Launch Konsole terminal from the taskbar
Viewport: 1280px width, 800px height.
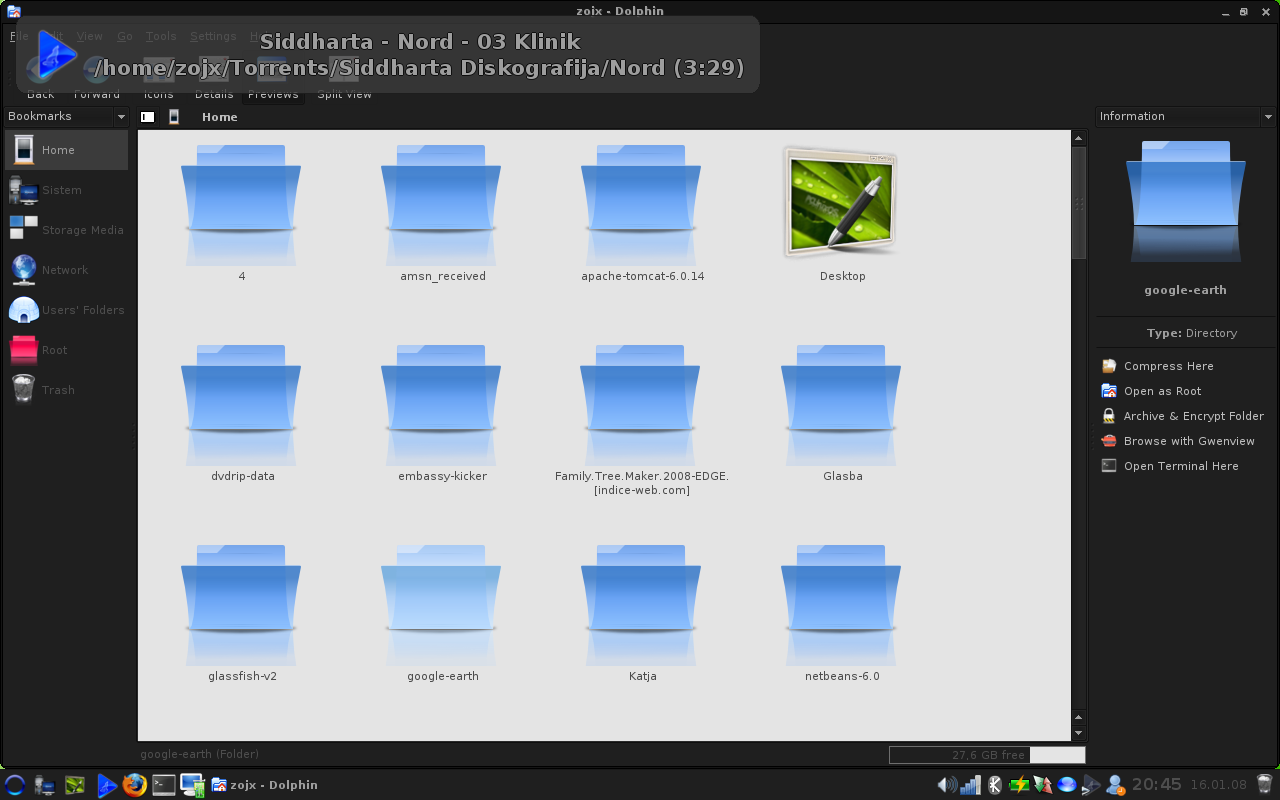[x=163, y=785]
